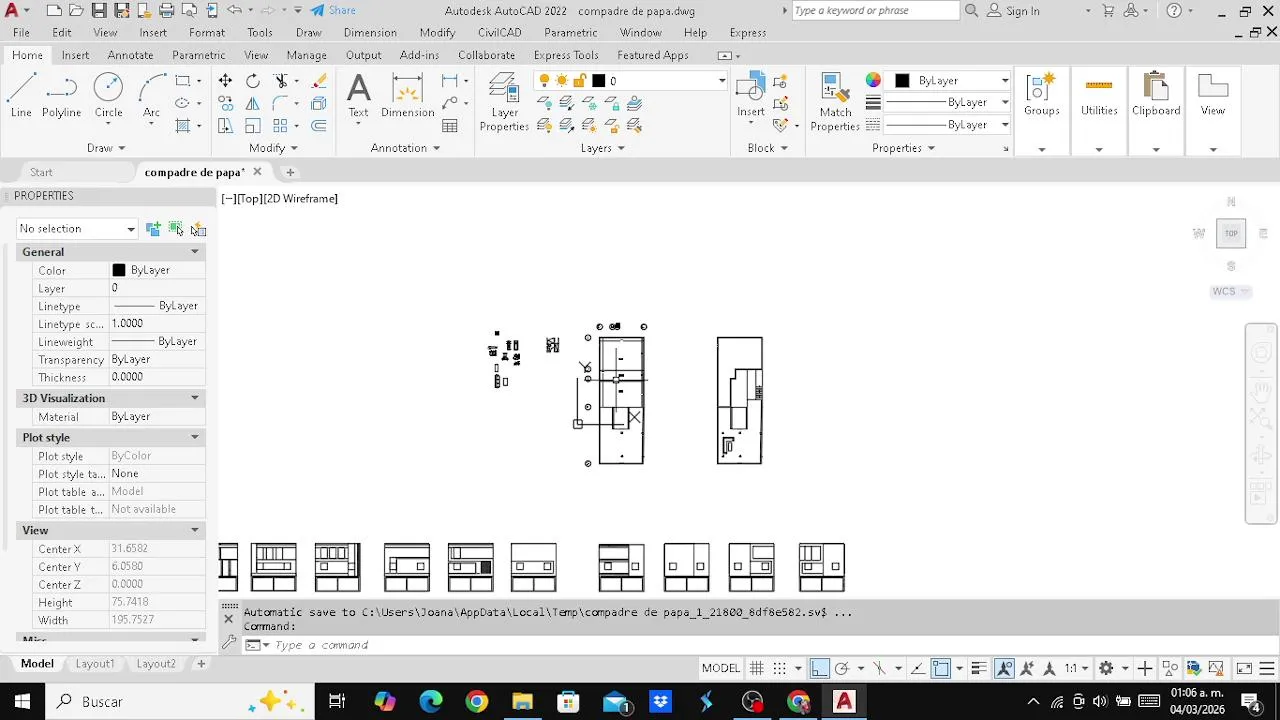The width and height of the screenshot is (1280, 720).
Task: Click the Insert block button
Action: pyautogui.click(x=751, y=96)
